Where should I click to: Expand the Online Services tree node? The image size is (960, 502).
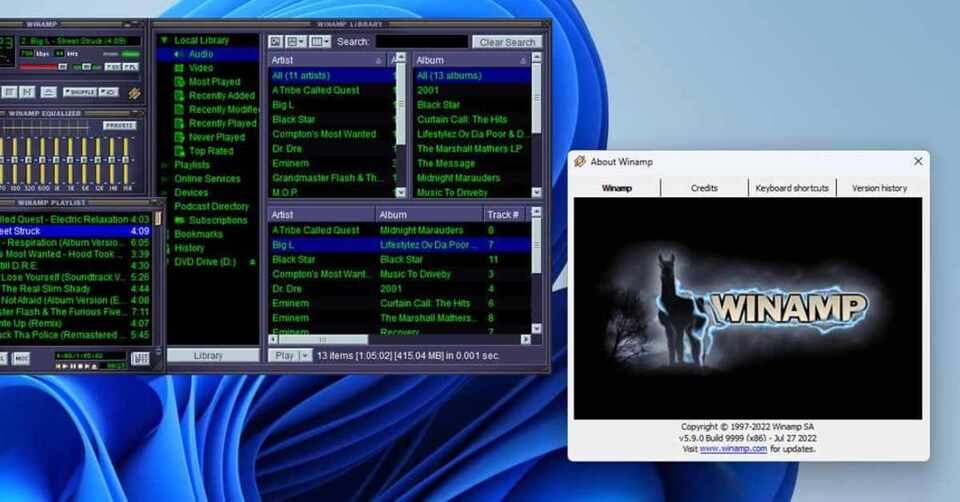coord(163,179)
